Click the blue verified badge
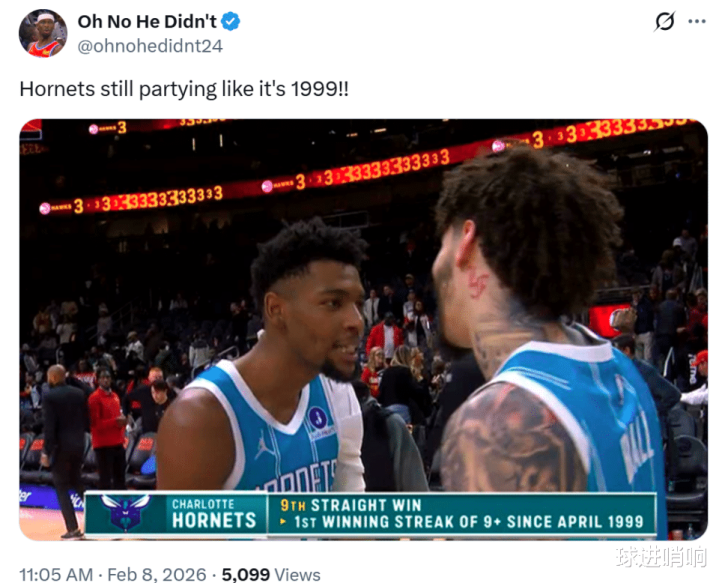The width and height of the screenshot is (719, 583). tap(231, 22)
